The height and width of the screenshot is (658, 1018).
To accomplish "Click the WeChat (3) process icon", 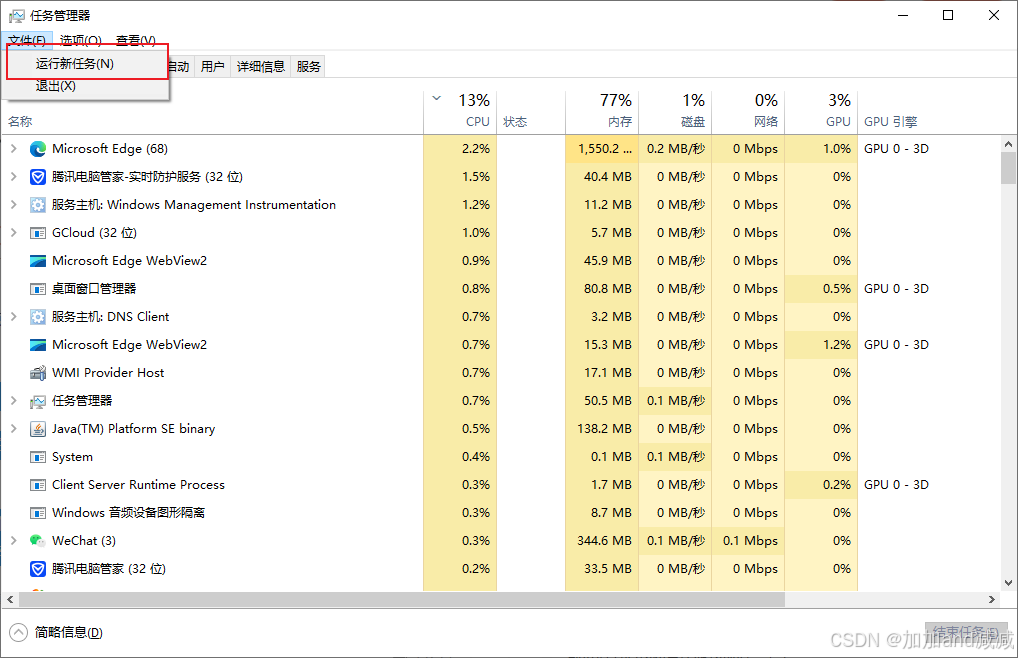I will 38,541.
